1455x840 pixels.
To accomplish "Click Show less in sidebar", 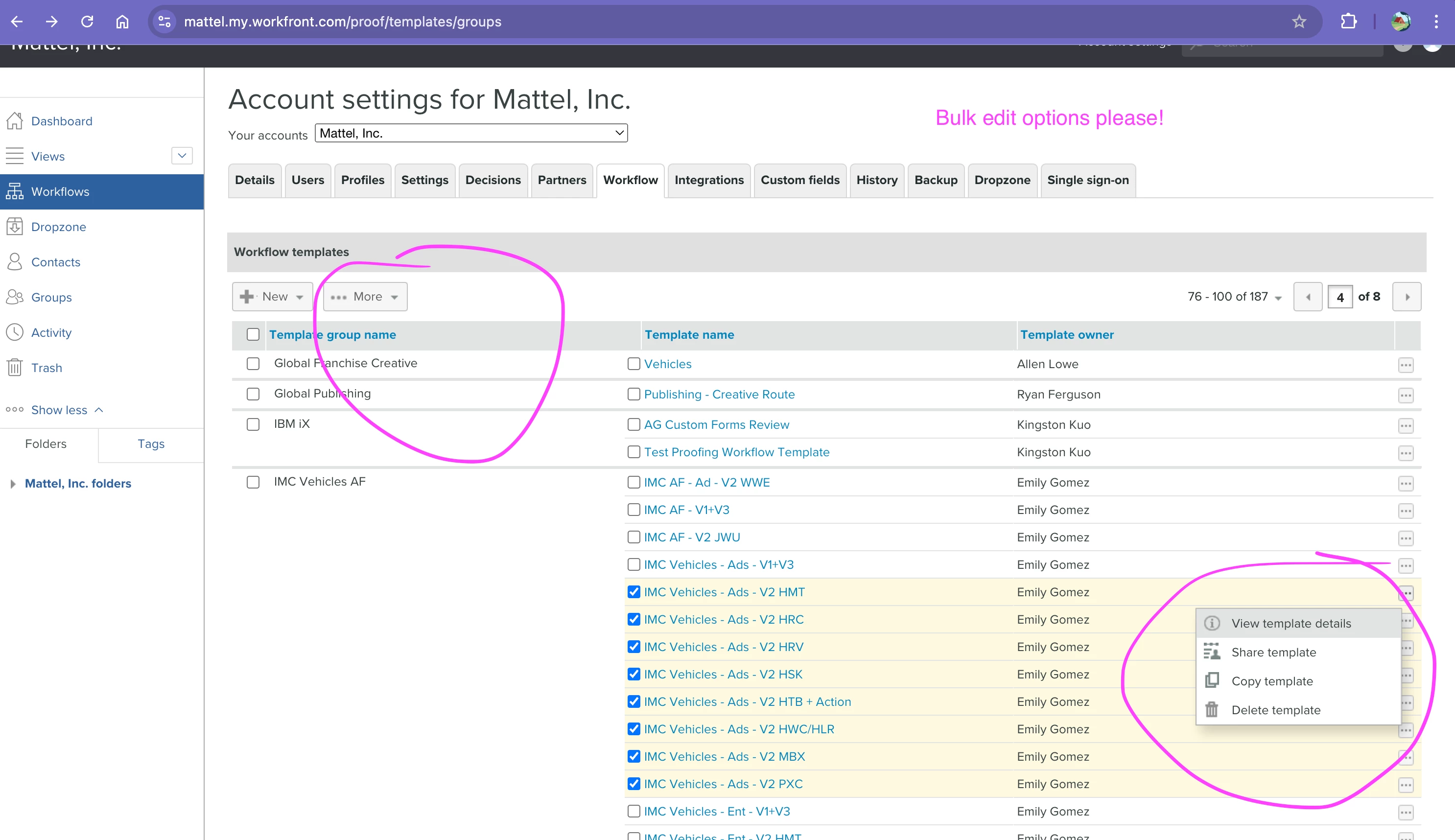I will click(x=59, y=410).
